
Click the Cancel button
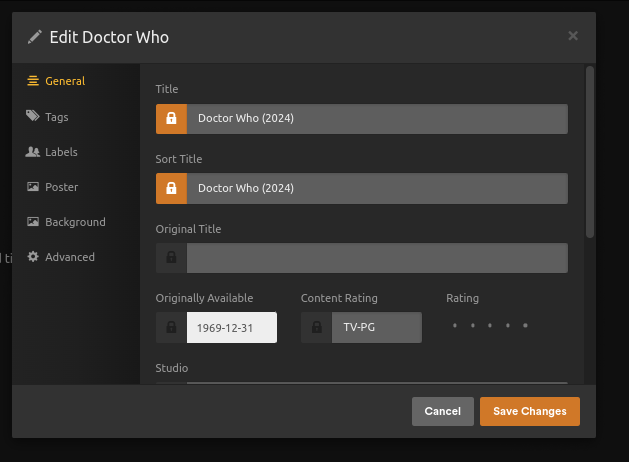(x=443, y=411)
